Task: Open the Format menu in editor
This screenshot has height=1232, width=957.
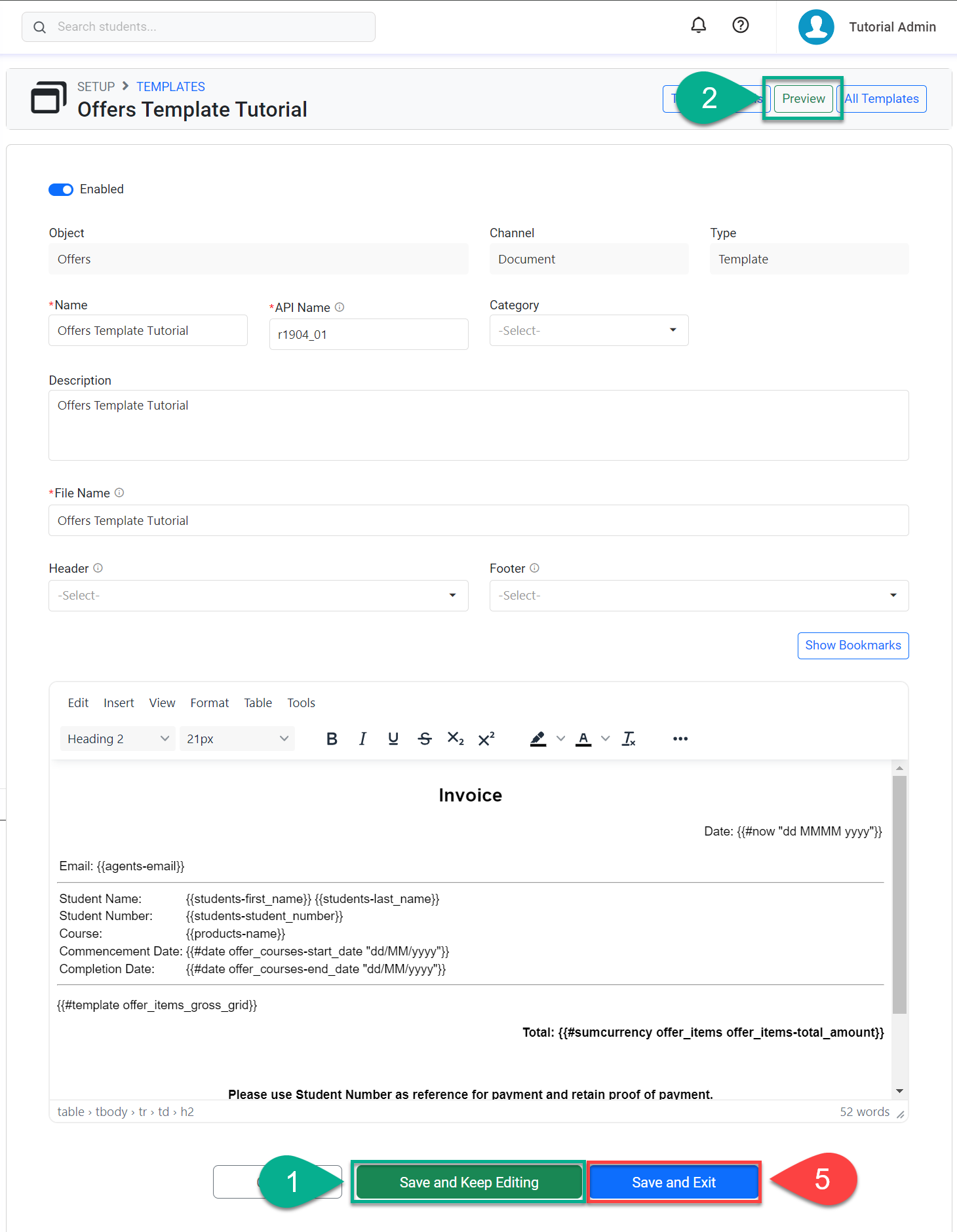Action: tap(210, 703)
